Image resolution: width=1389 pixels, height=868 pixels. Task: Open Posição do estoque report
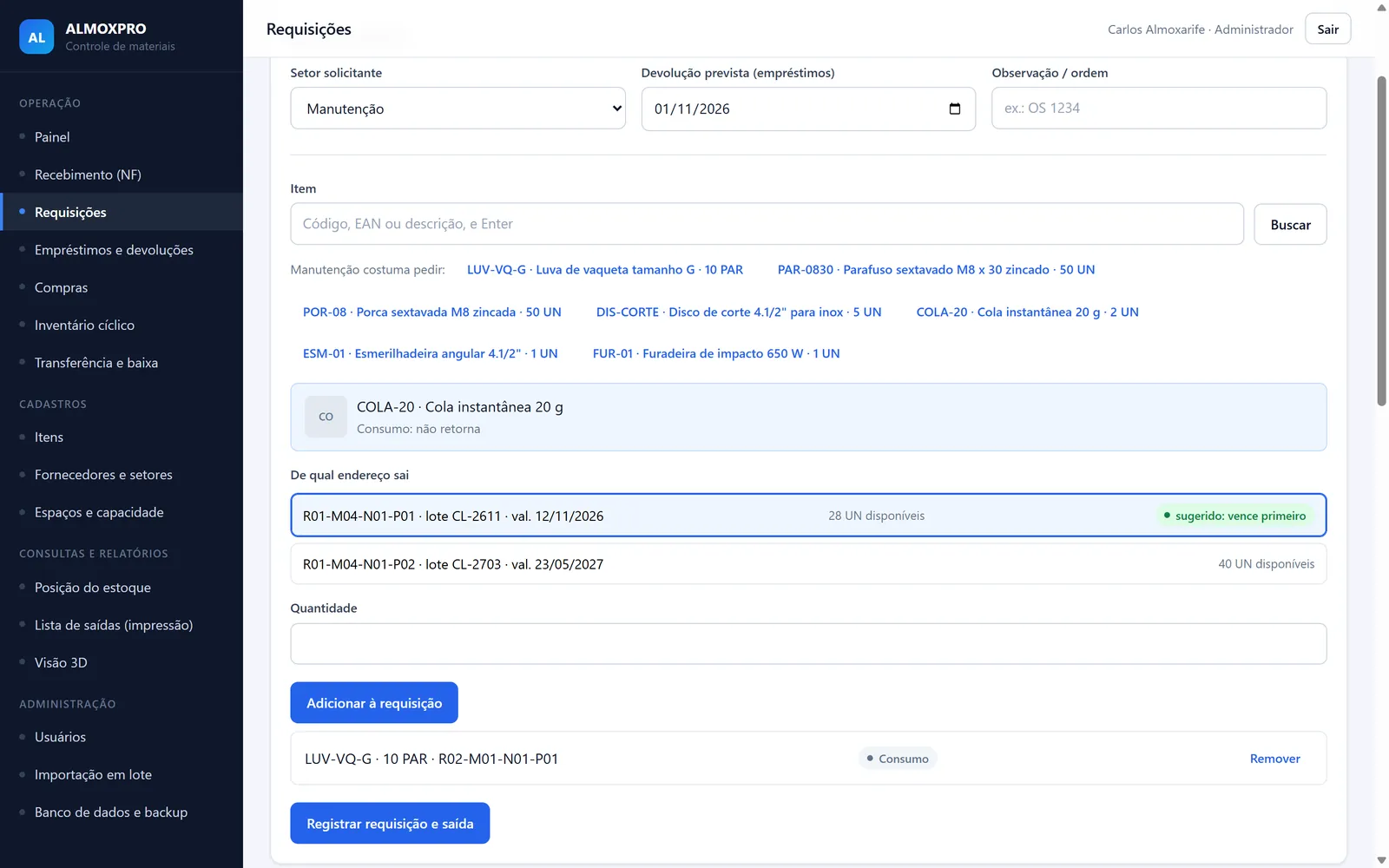tap(122, 588)
